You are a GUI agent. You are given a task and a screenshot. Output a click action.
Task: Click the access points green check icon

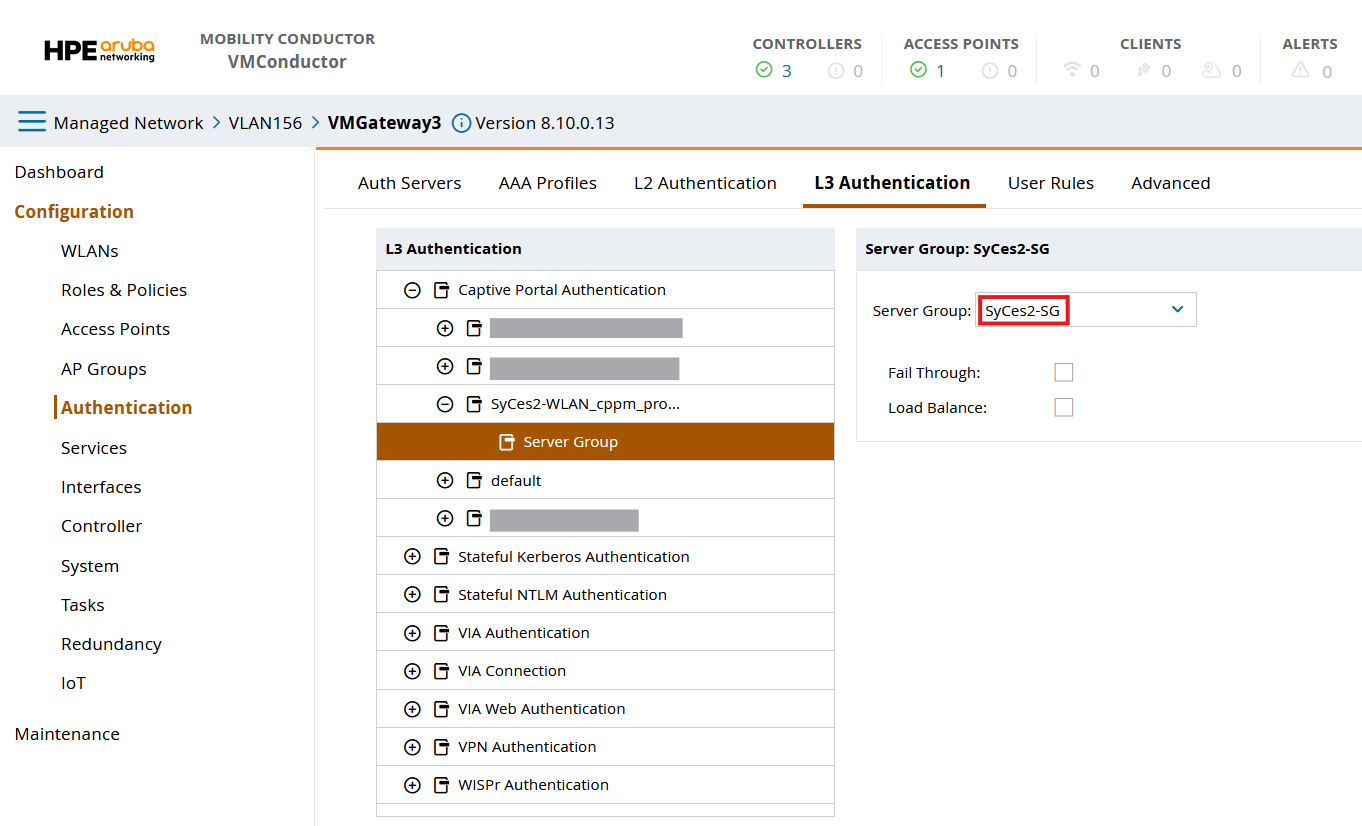918,70
